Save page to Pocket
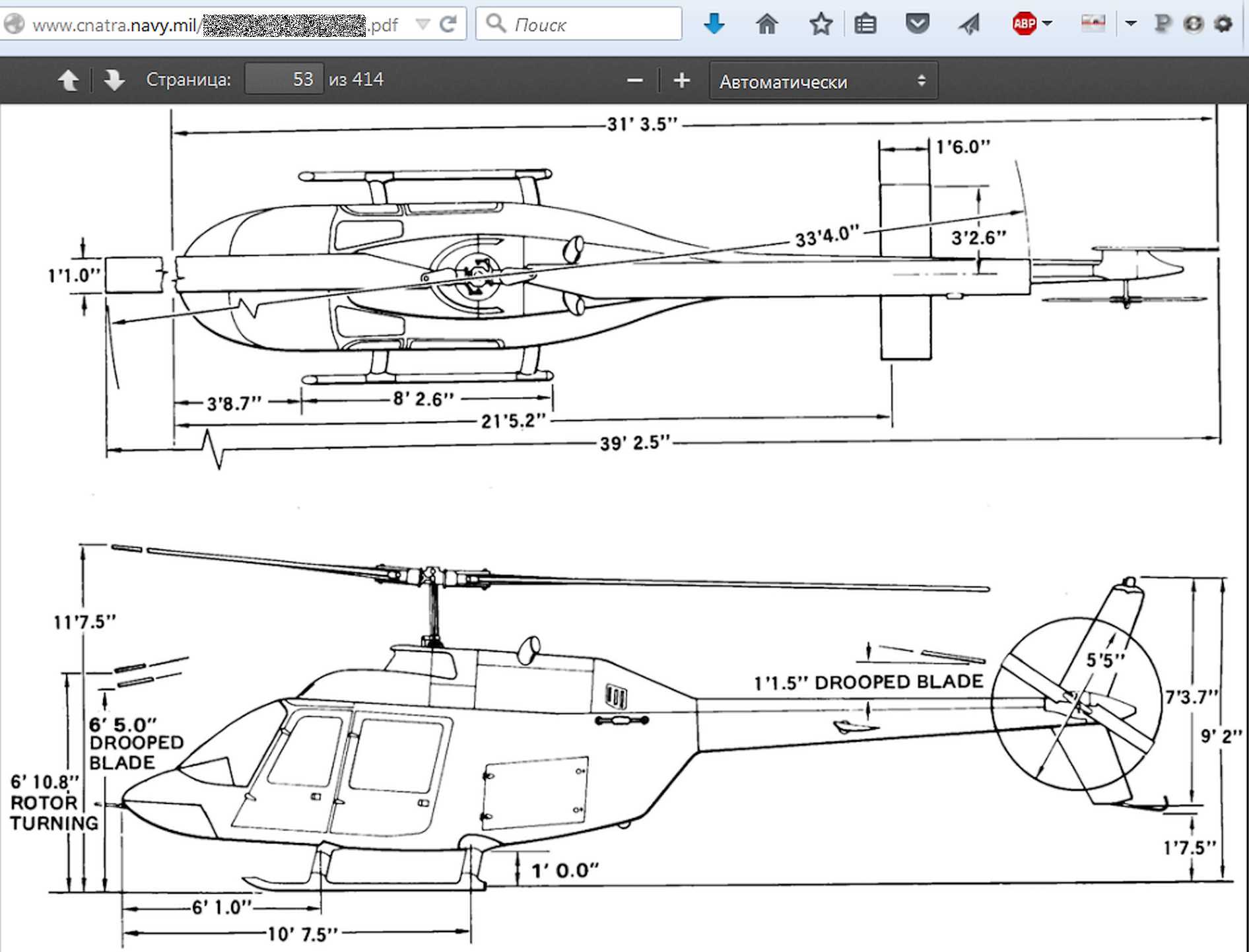The image size is (1249, 952). (917, 24)
